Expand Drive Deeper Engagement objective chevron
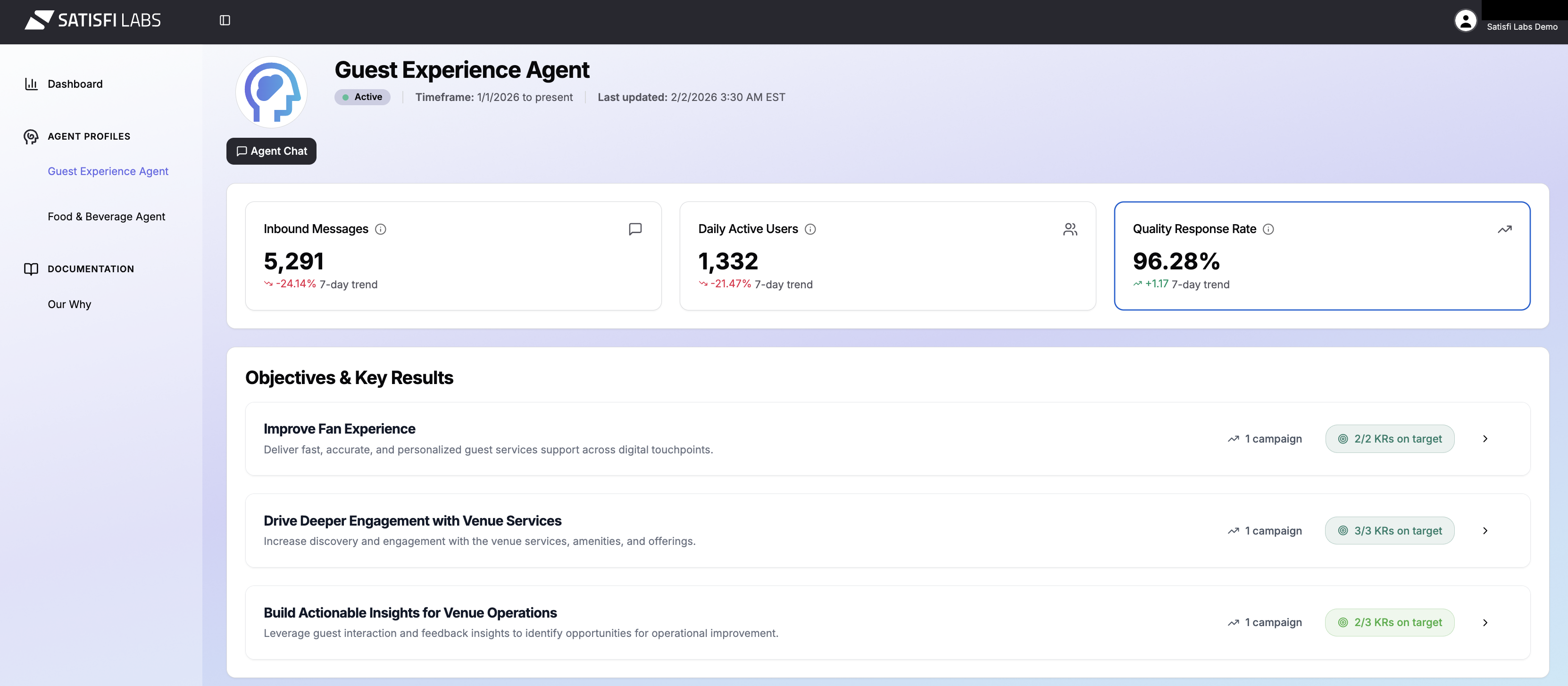This screenshot has height=686, width=1568. pos(1485,530)
